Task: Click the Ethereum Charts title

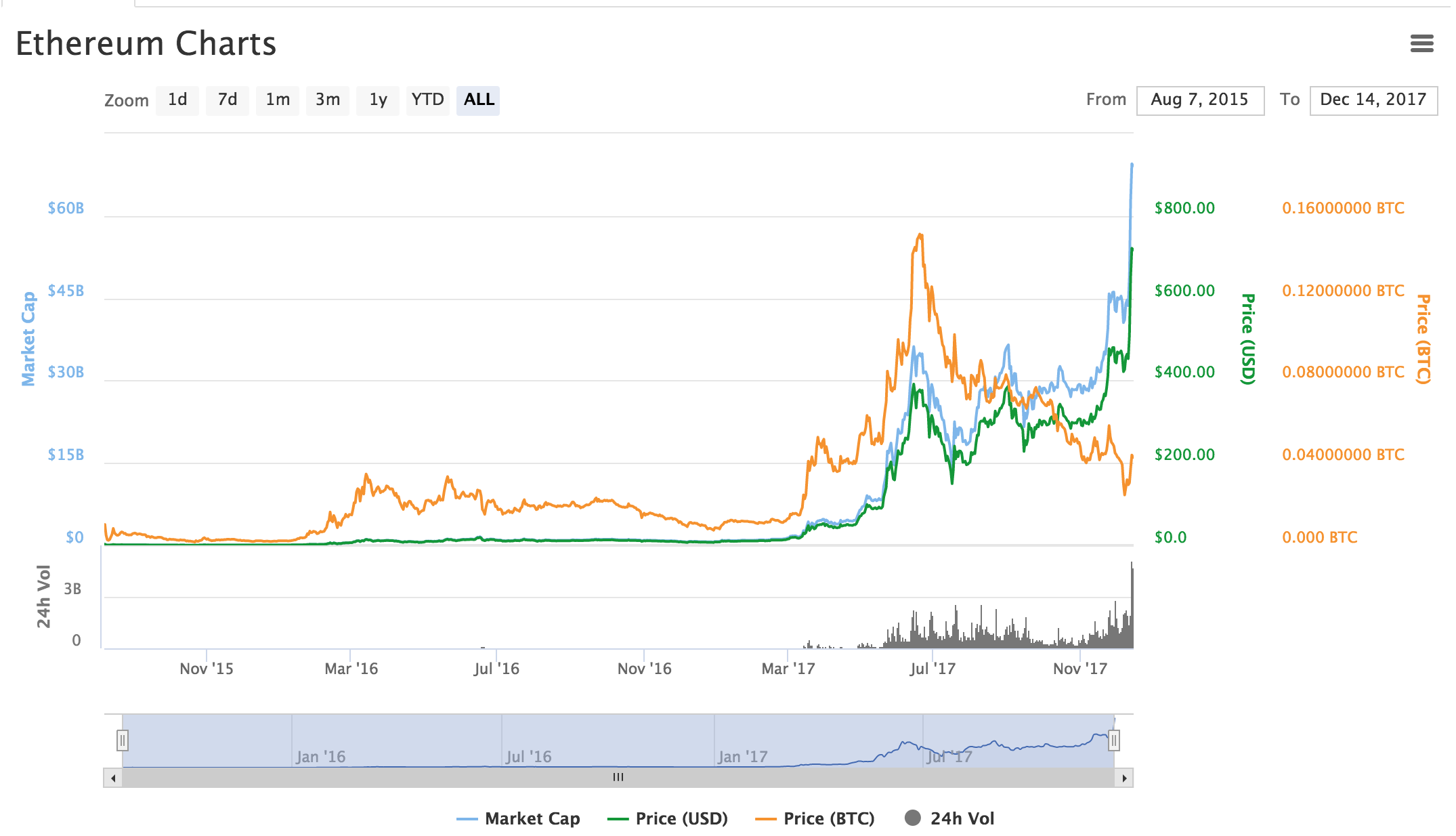Action: [146, 43]
